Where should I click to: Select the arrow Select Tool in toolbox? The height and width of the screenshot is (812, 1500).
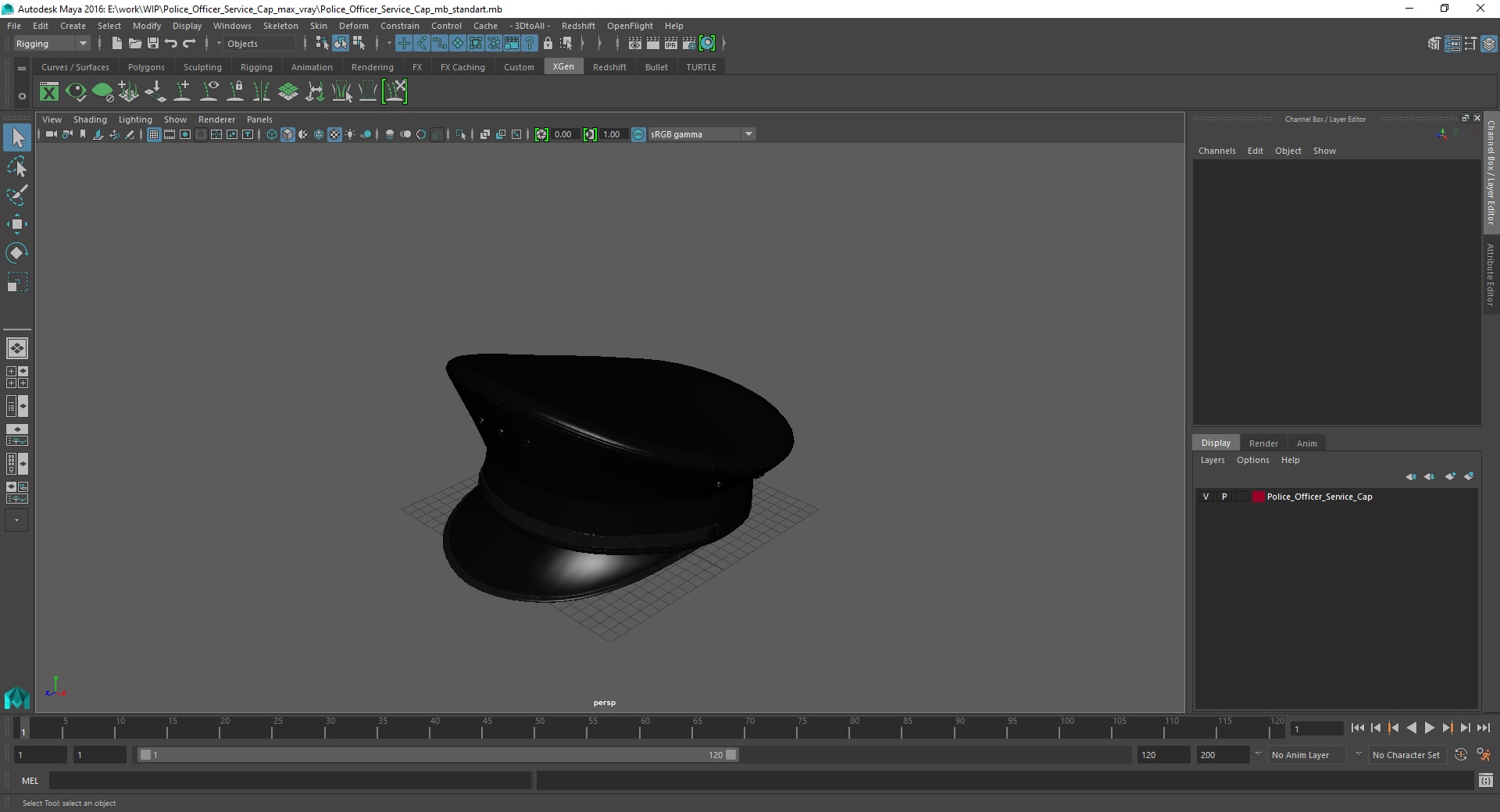pyautogui.click(x=17, y=138)
